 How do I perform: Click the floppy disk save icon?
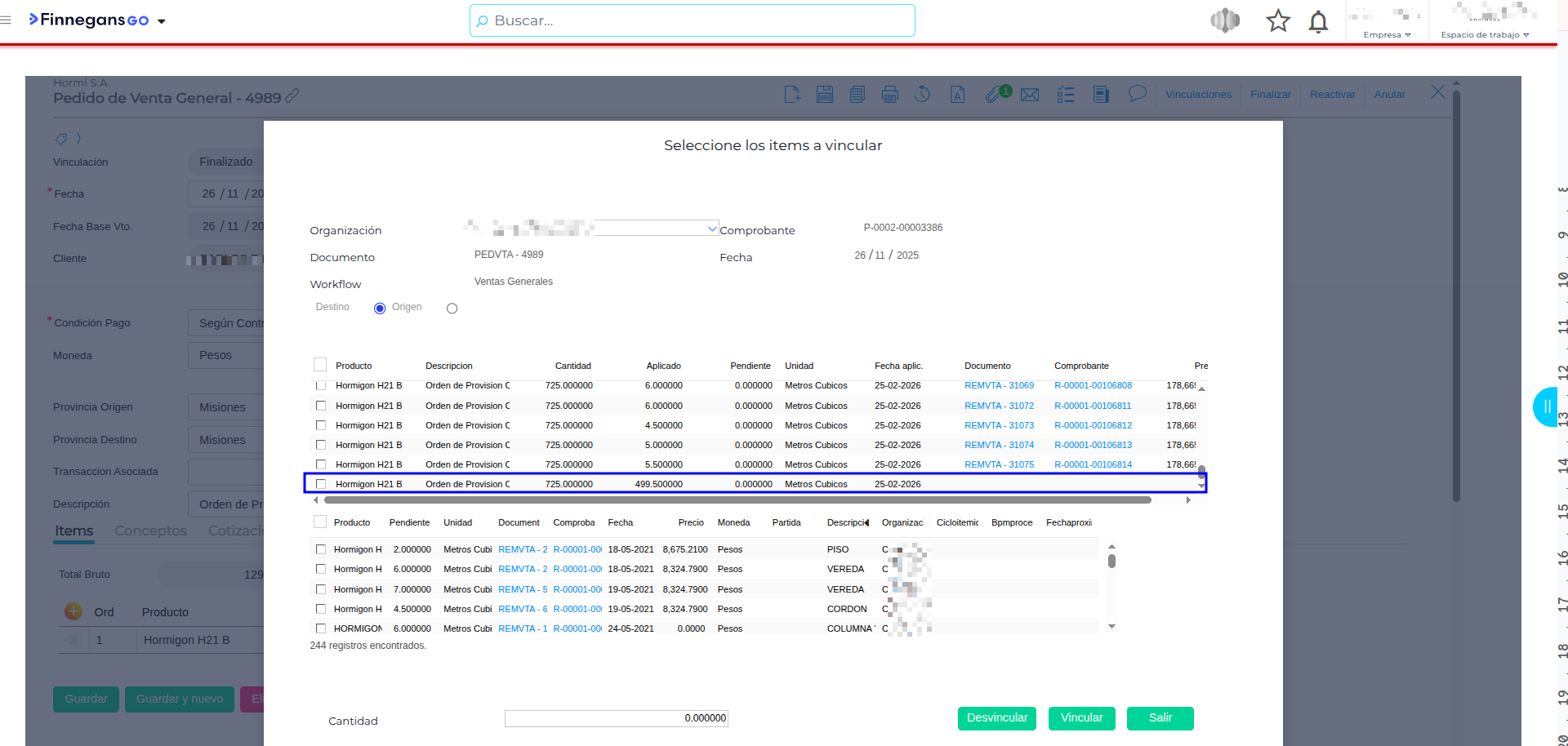825,95
